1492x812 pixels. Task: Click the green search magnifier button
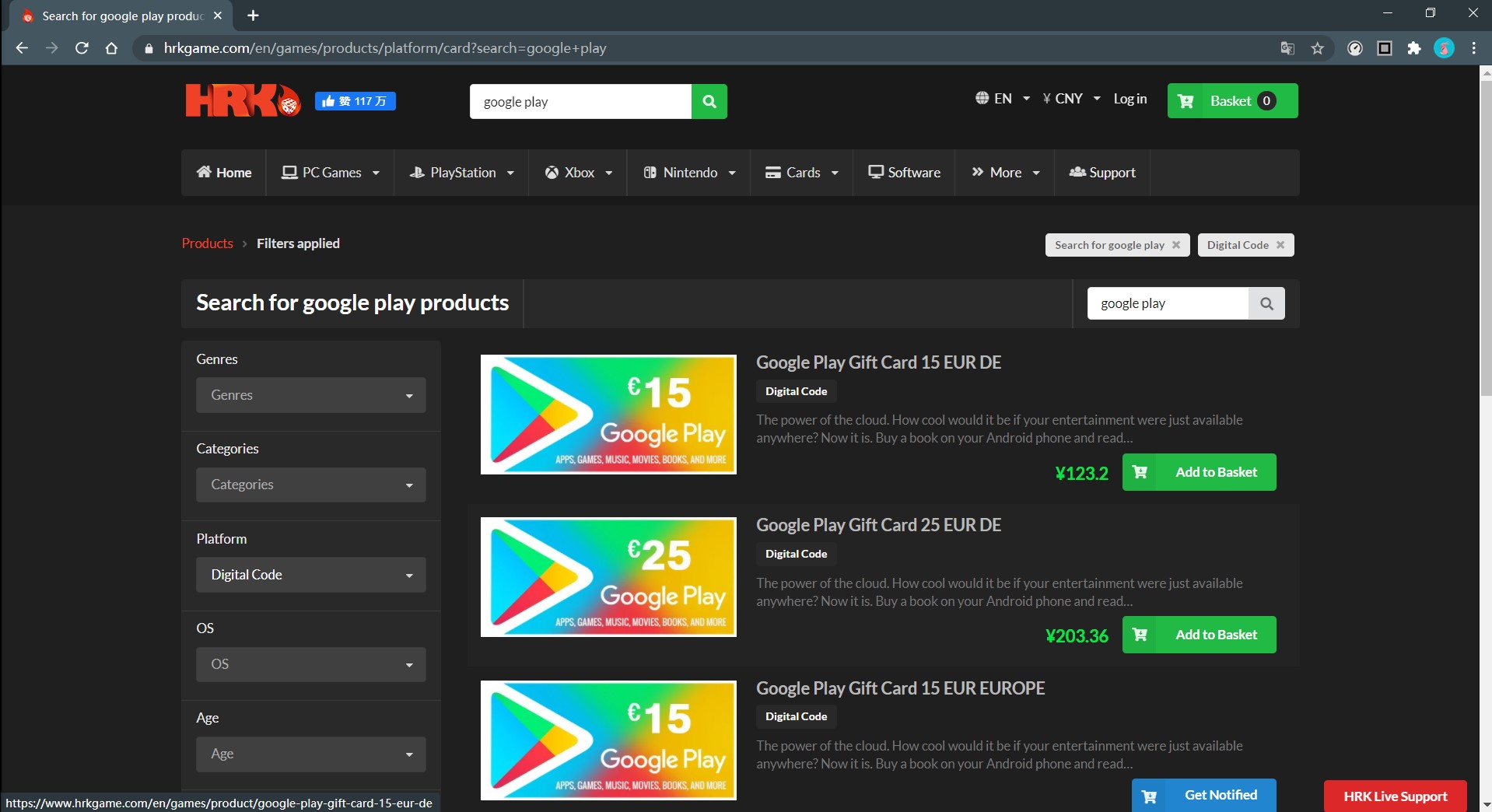pos(709,101)
